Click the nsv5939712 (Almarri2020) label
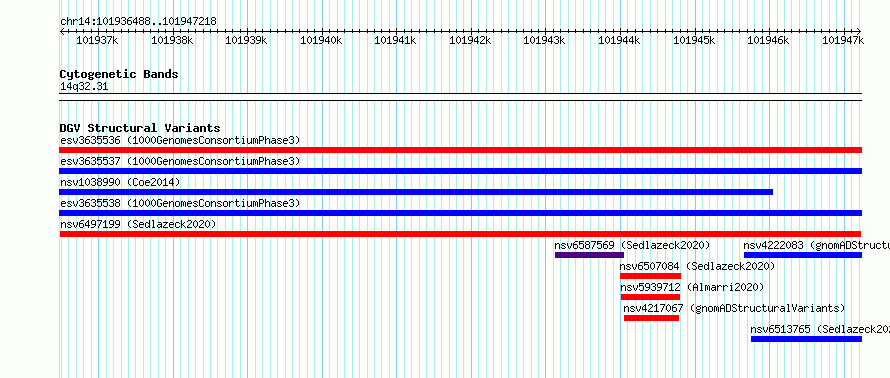The width and height of the screenshot is (890, 378). coord(692,287)
